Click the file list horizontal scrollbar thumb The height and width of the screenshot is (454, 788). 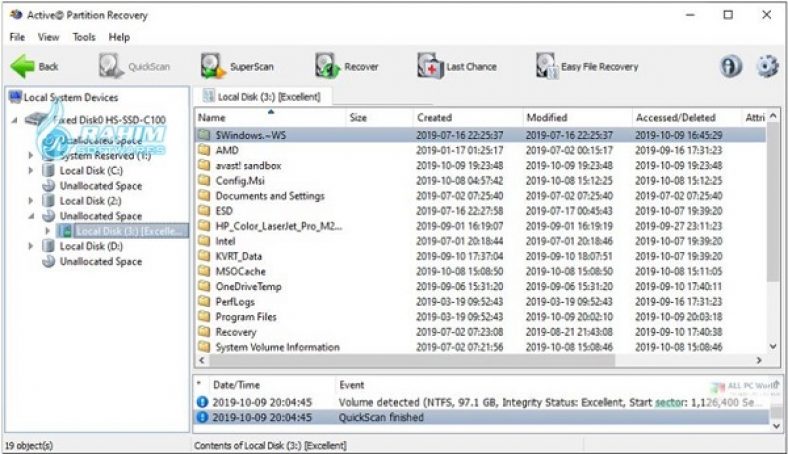[412, 360]
